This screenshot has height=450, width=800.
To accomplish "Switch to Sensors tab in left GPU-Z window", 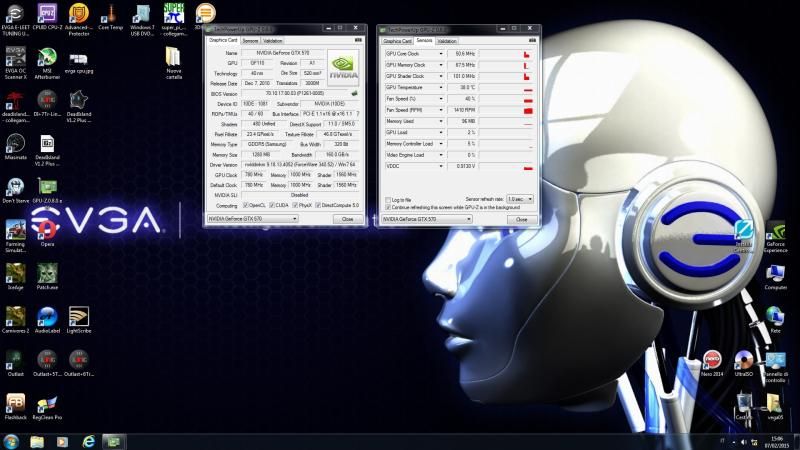I will (x=250, y=41).
